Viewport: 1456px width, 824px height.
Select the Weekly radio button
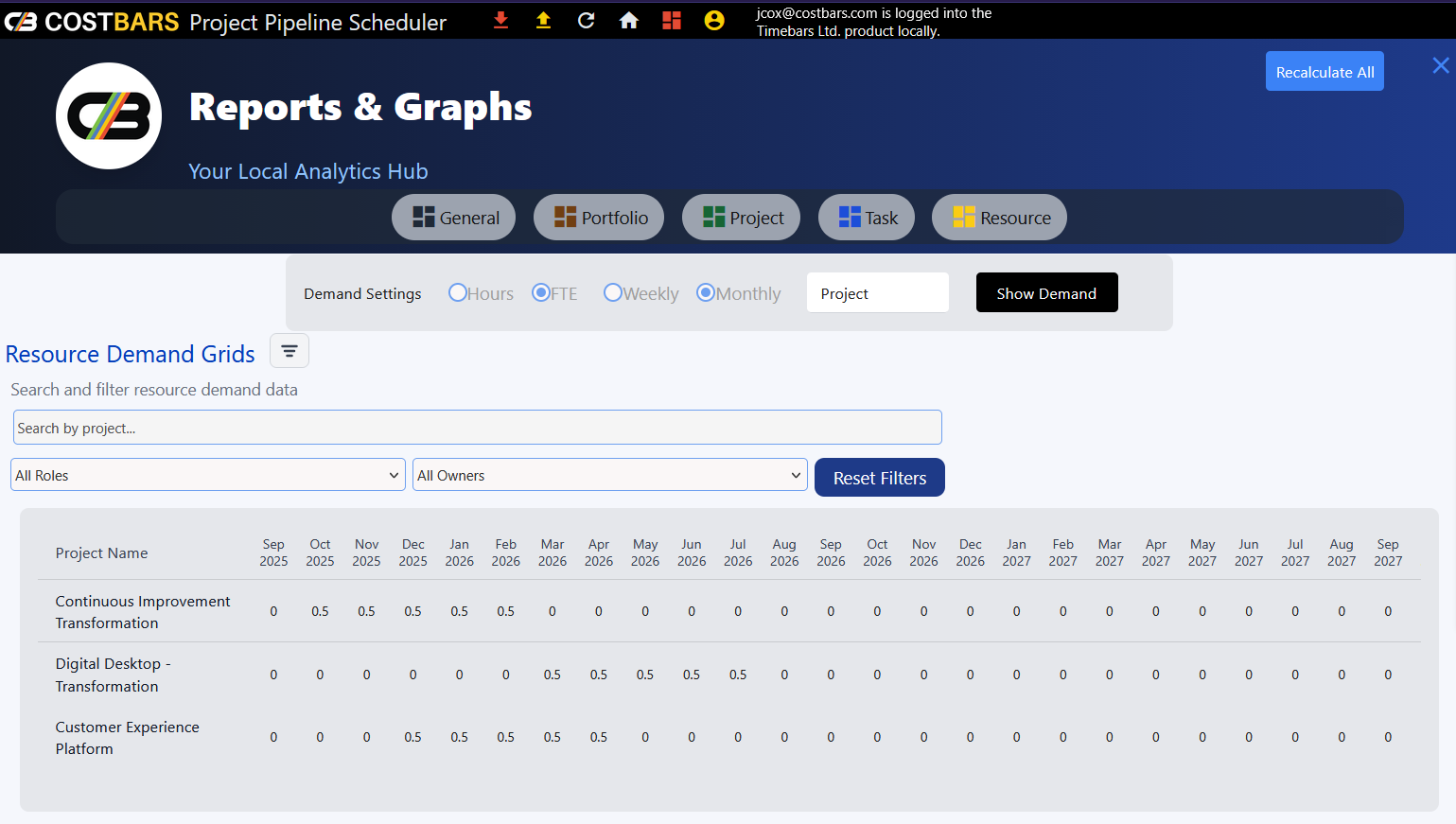click(x=613, y=293)
